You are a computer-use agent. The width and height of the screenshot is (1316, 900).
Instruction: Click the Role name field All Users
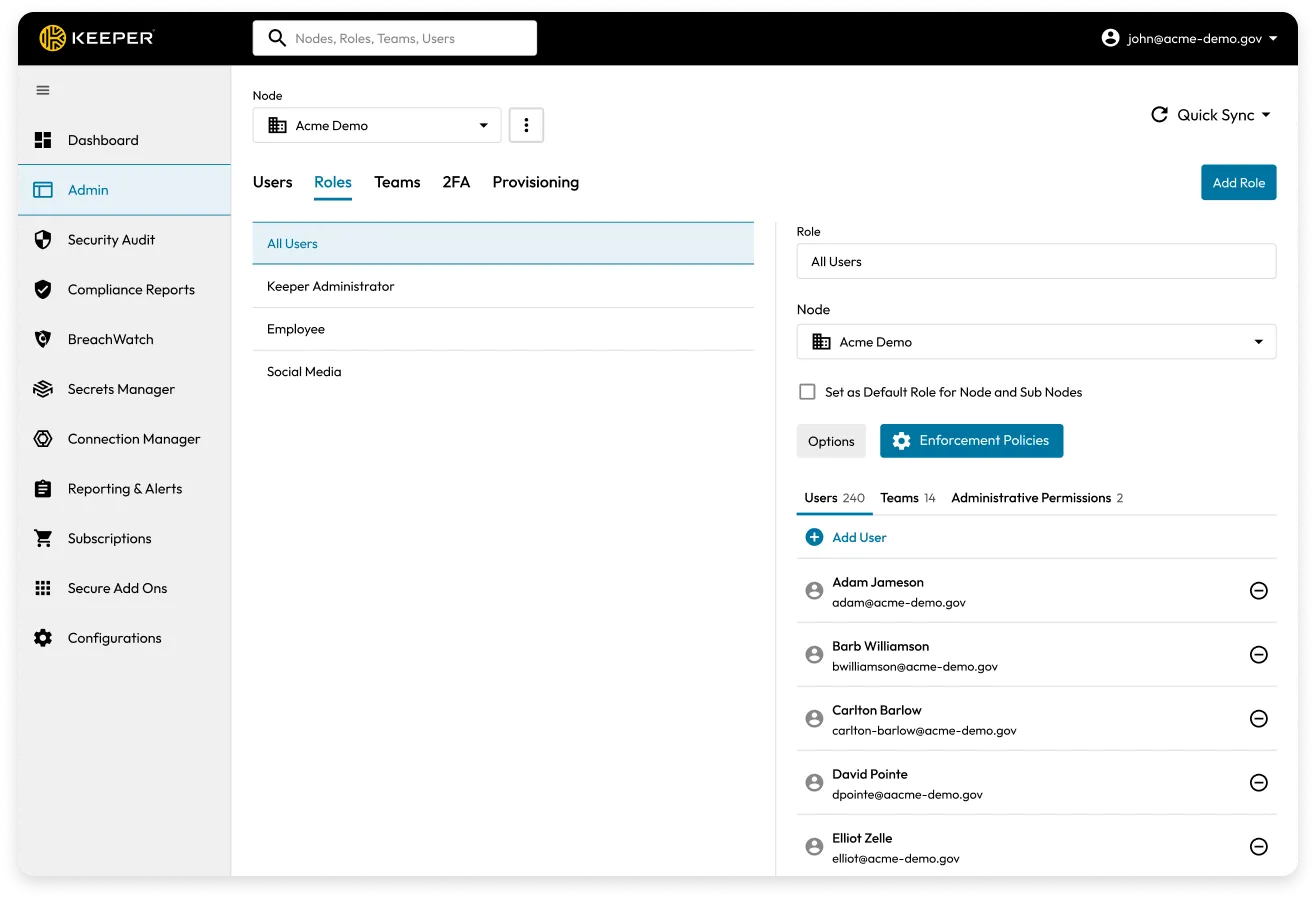1036,261
